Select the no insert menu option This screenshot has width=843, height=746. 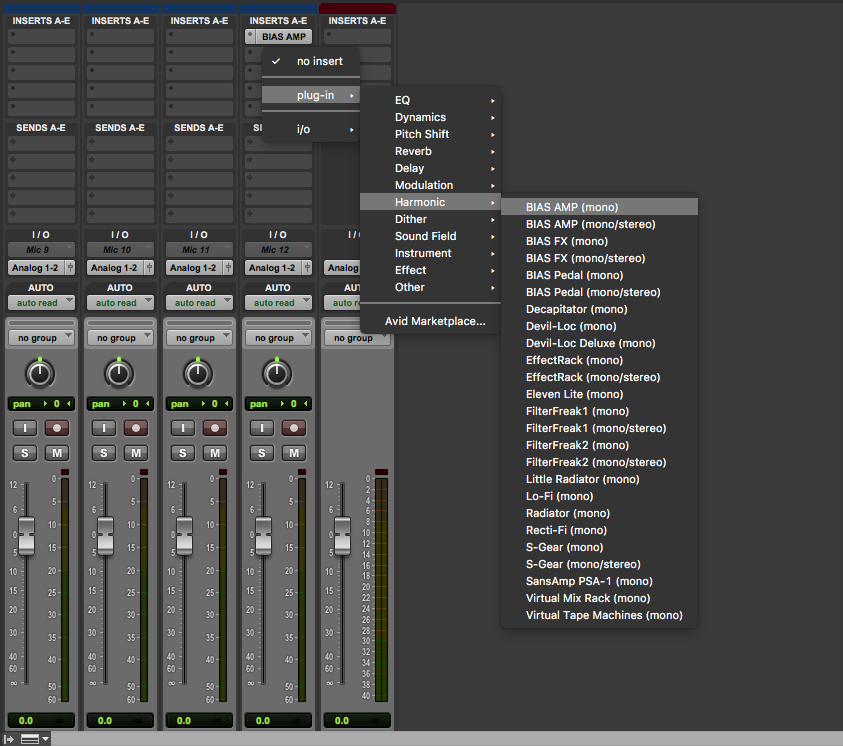[311, 61]
